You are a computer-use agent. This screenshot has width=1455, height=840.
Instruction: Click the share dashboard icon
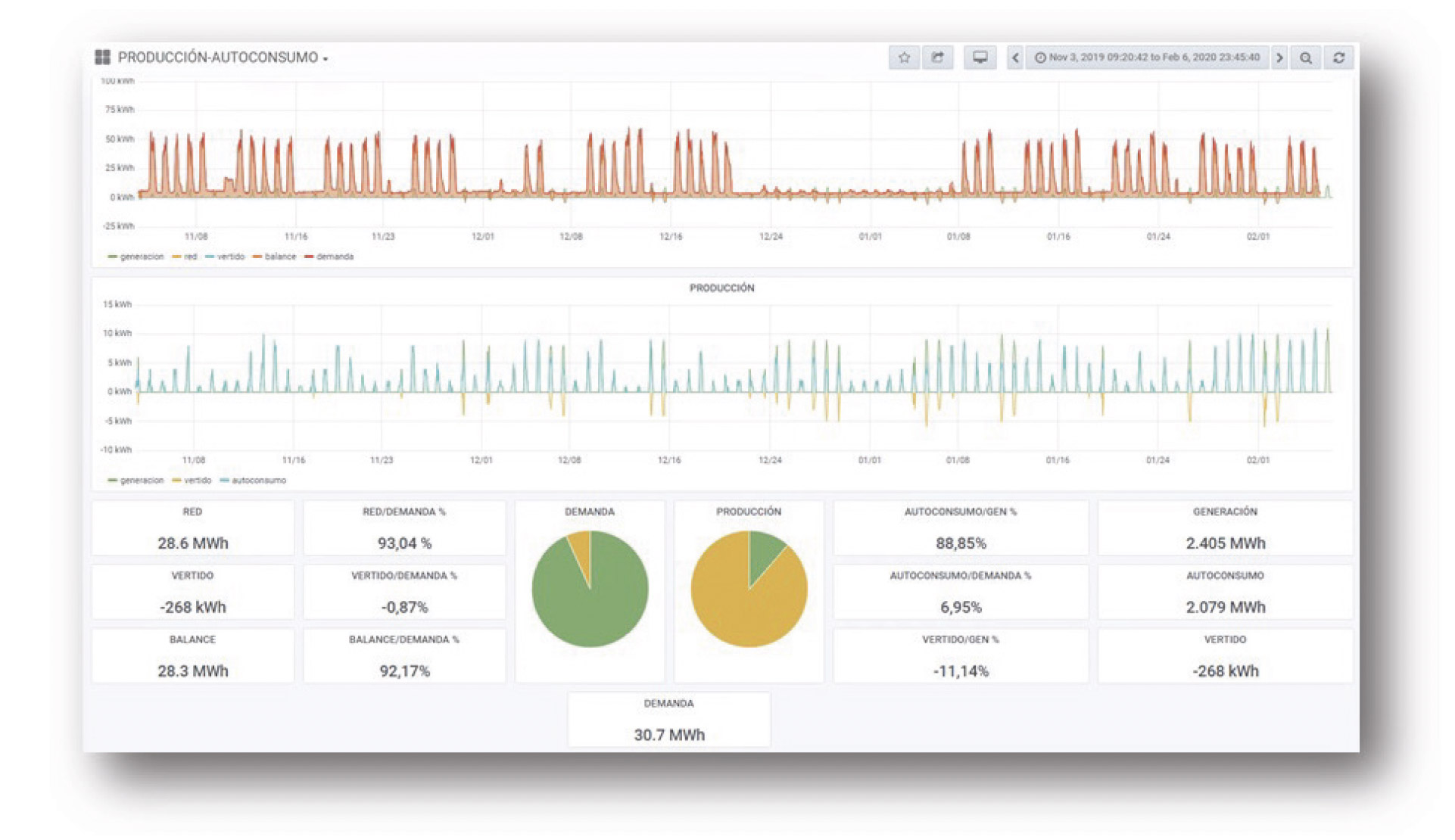[x=937, y=58]
